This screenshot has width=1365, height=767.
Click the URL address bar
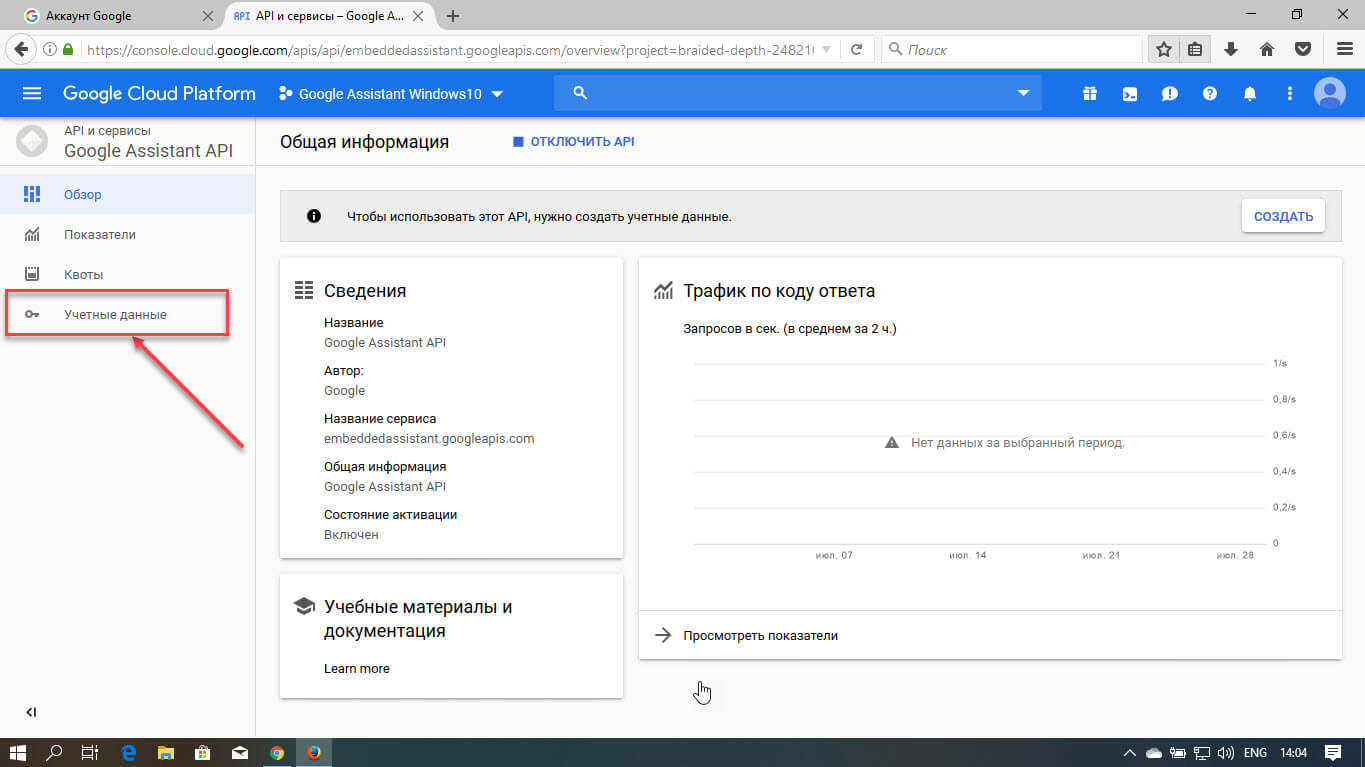coord(449,49)
